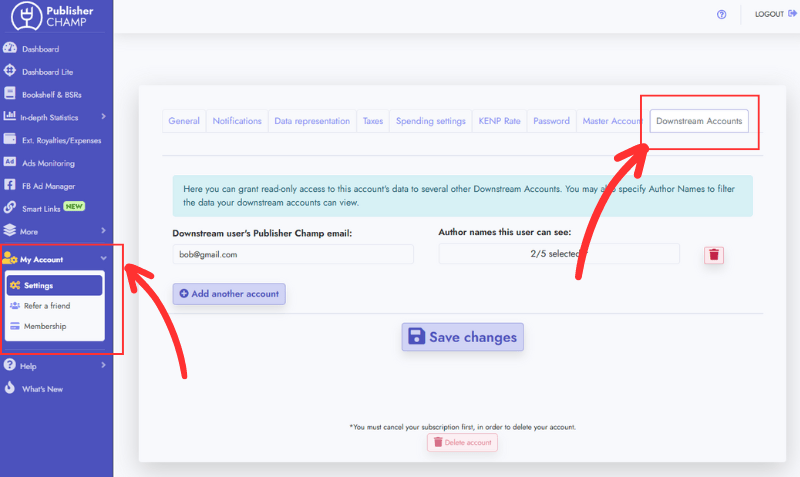800x477 pixels.
Task: Click the FB Ad Manager Facebook icon
Action: [10, 185]
